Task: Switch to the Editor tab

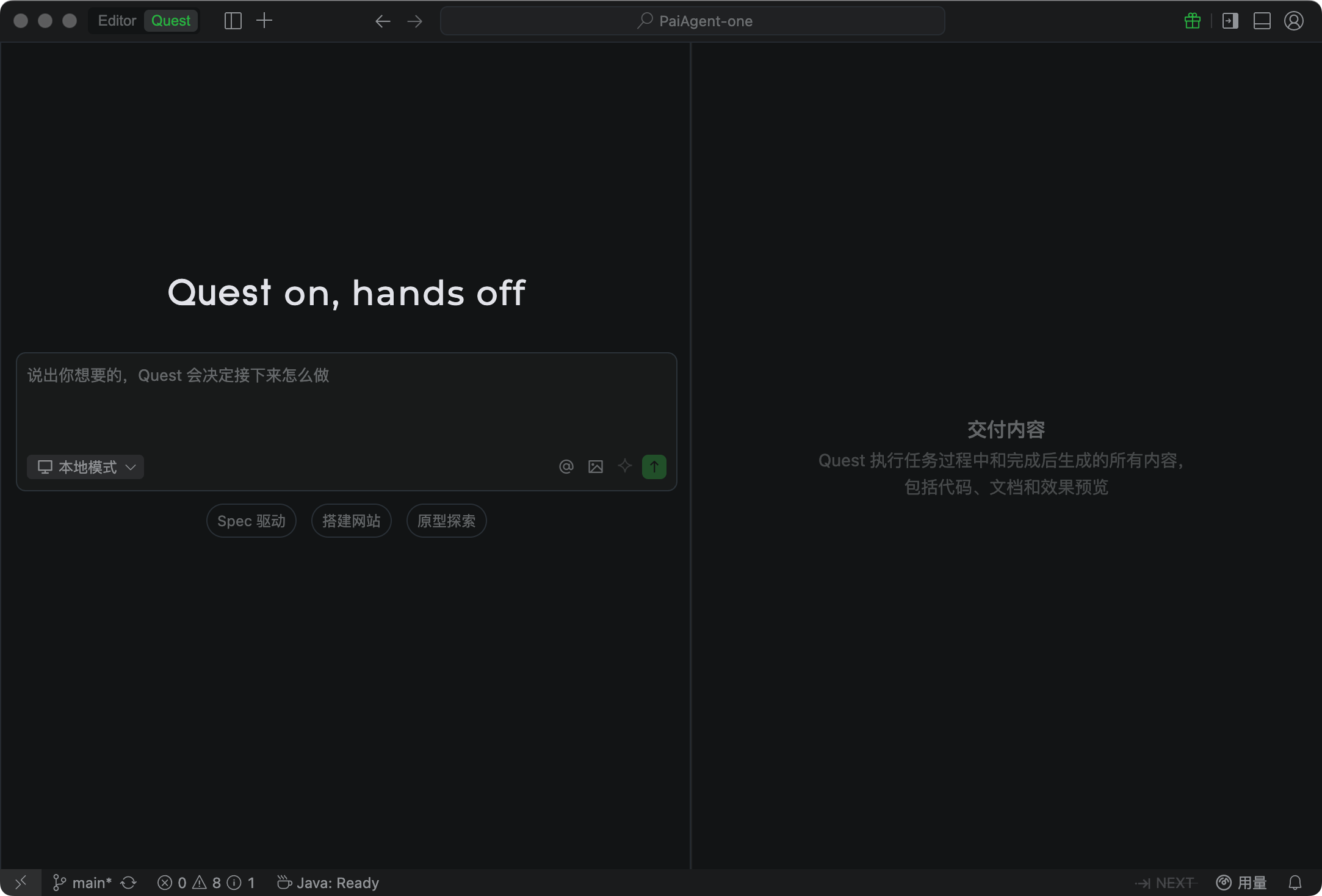Action: pyautogui.click(x=117, y=21)
